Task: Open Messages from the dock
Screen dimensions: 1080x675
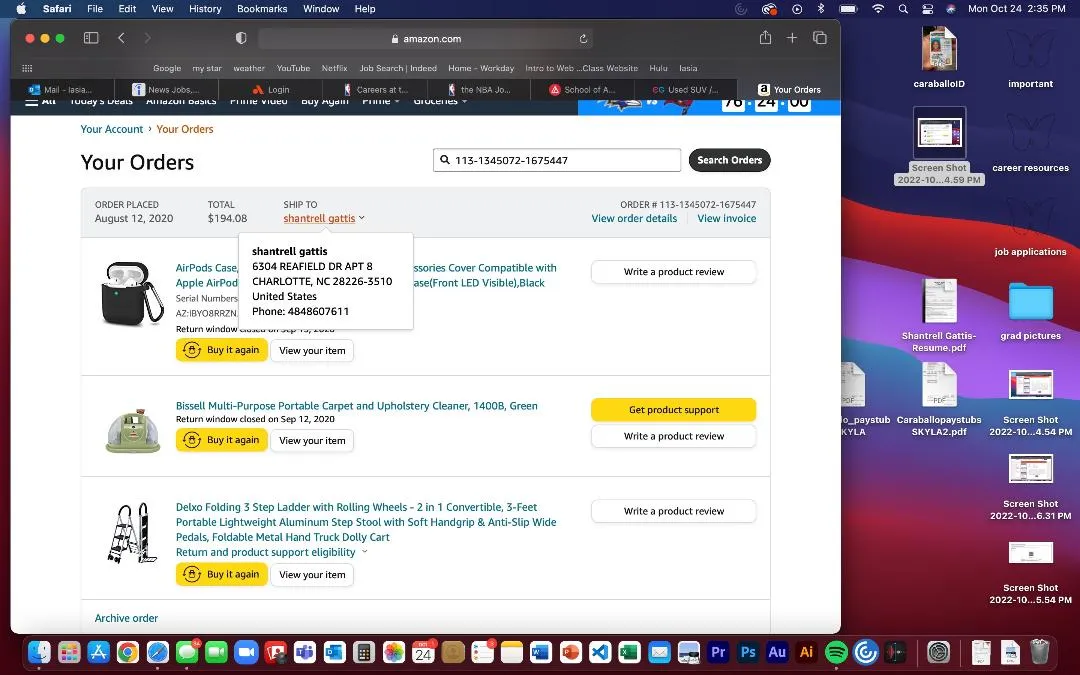Action: pos(187,652)
